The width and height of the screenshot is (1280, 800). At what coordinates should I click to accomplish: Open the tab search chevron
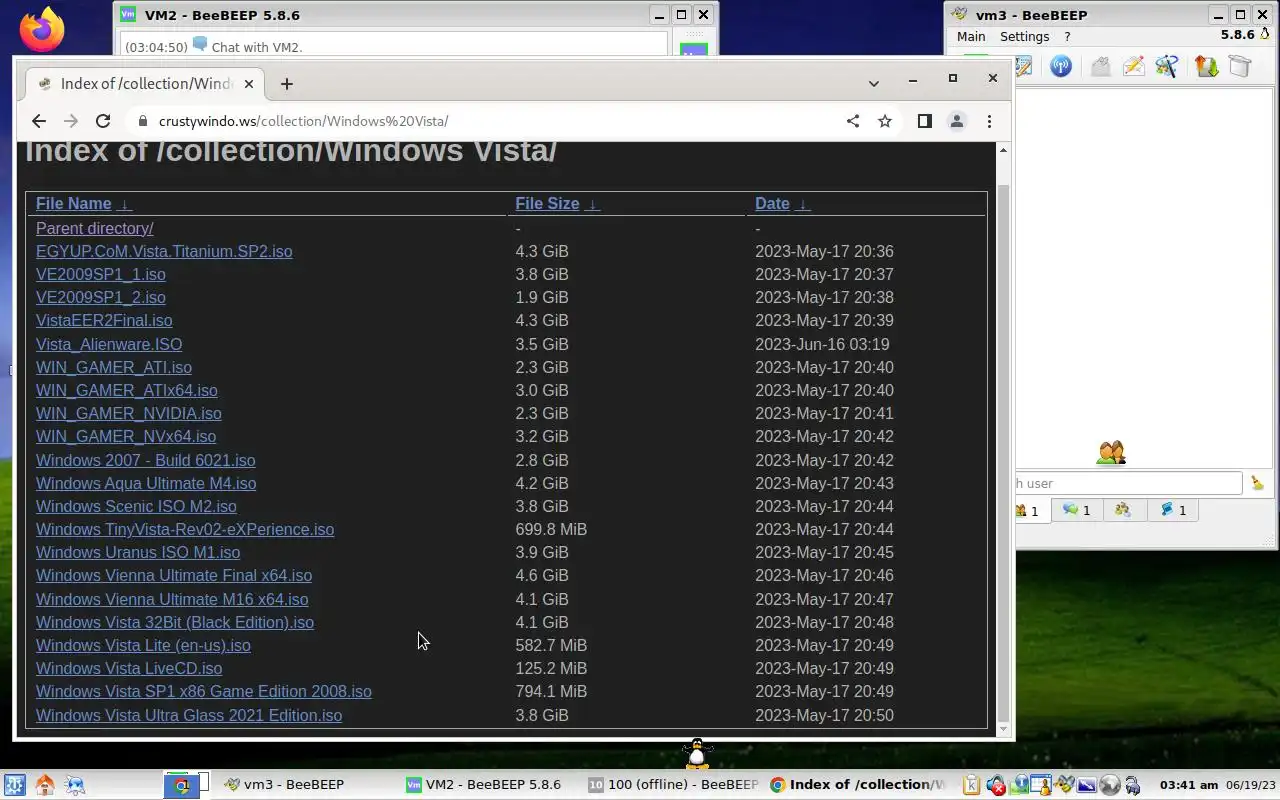[874, 83]
